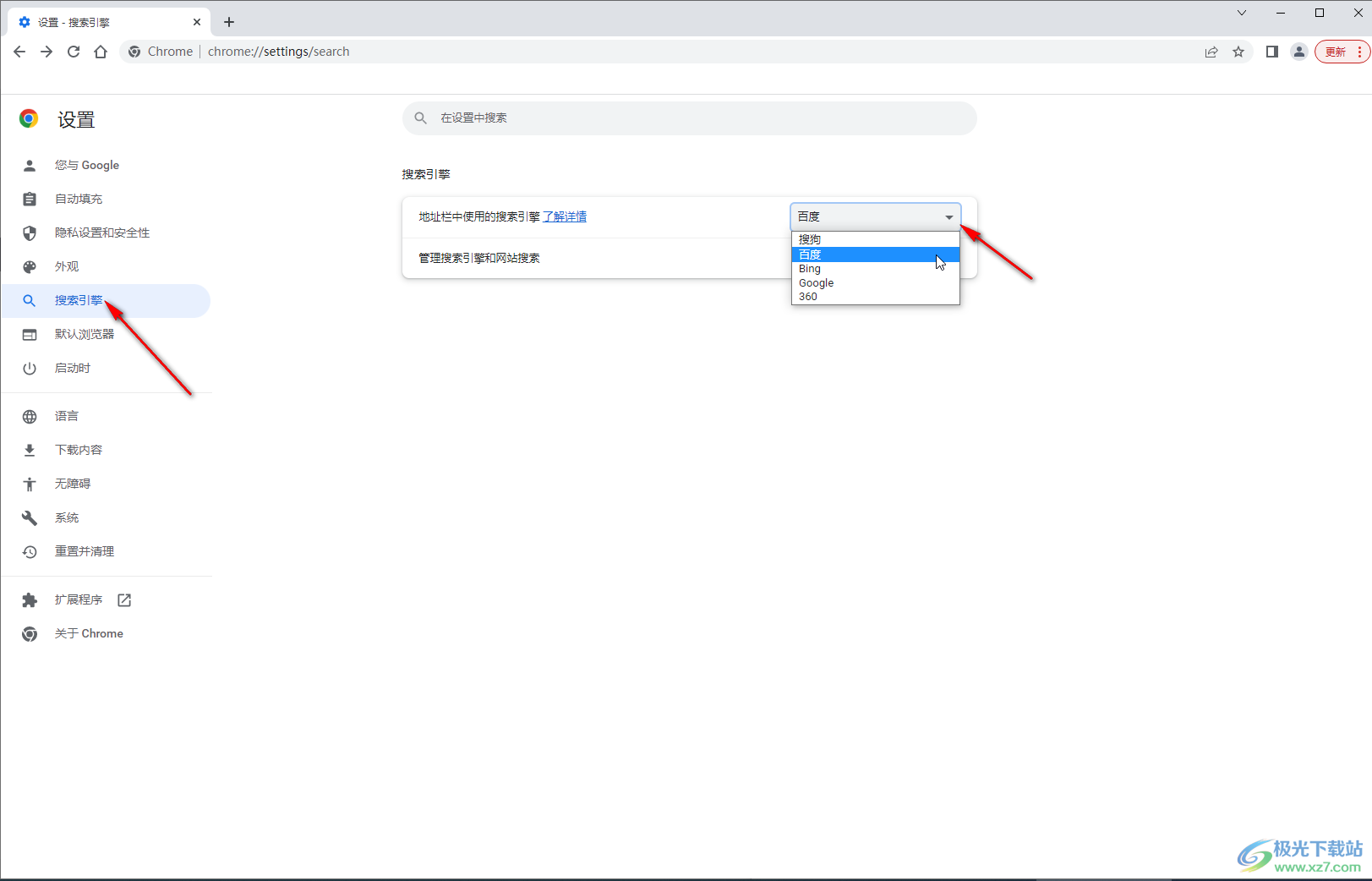Click the restore clock icon for 重置并清理
This screenshot has width=1372, height=881.
point(30,552)
